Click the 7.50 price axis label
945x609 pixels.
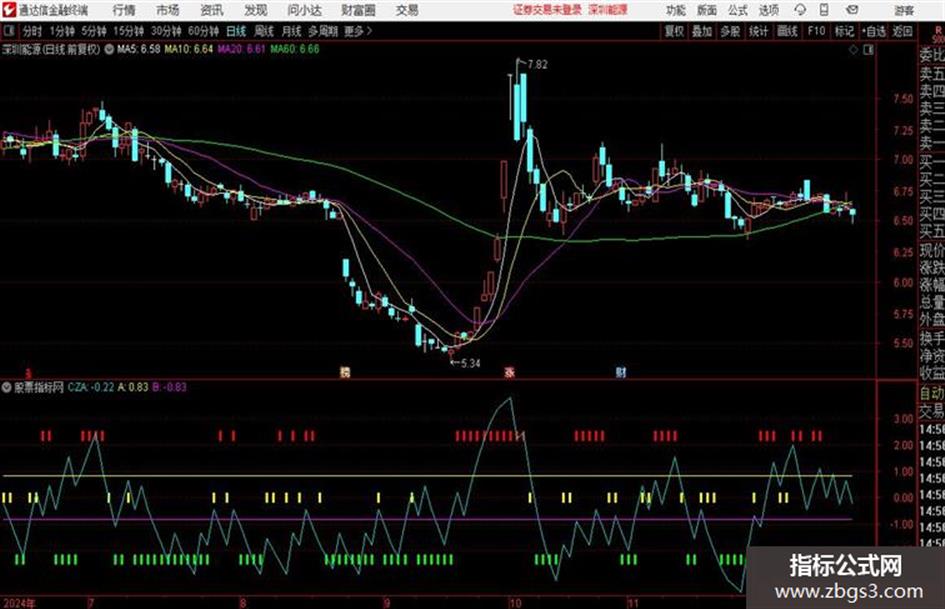click(903, 98)
